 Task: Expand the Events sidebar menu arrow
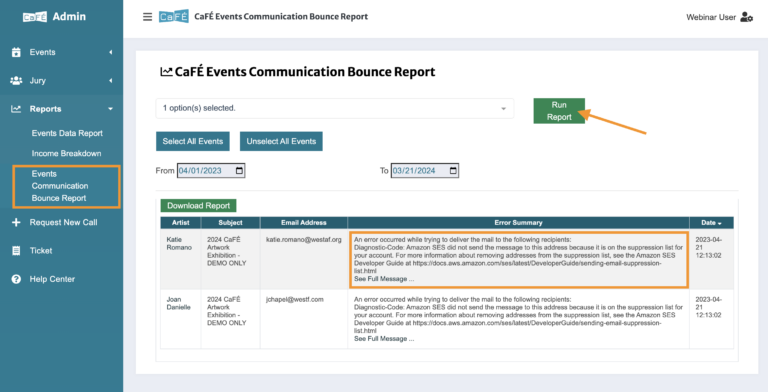coord(111,52)
